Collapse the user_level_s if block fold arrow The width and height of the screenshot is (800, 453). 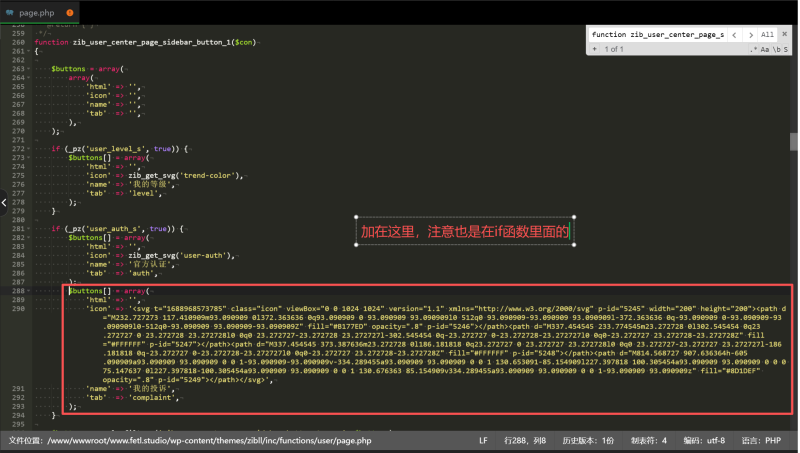coord(30,149)
